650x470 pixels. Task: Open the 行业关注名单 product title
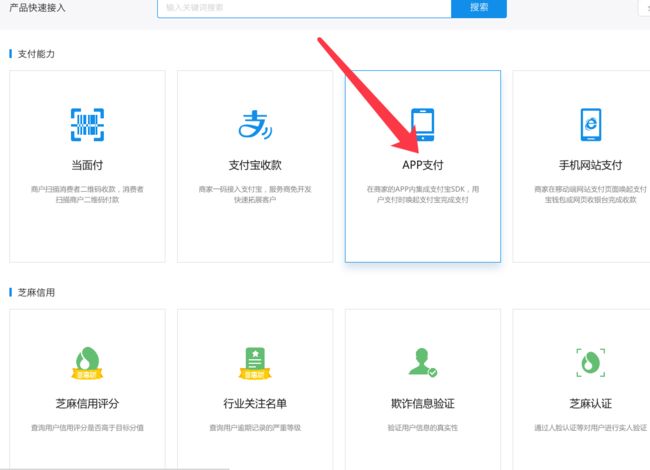click(255, 403)
